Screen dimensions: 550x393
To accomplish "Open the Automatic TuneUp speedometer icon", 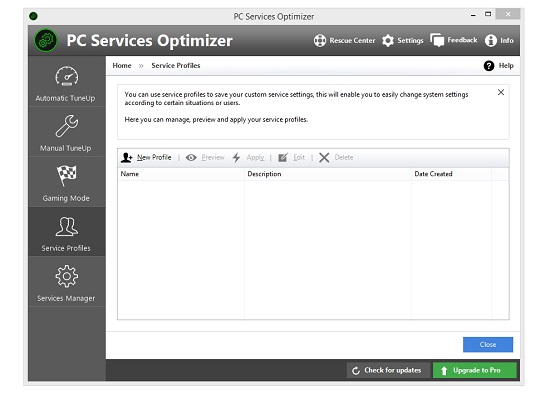I will pos(67,76).
